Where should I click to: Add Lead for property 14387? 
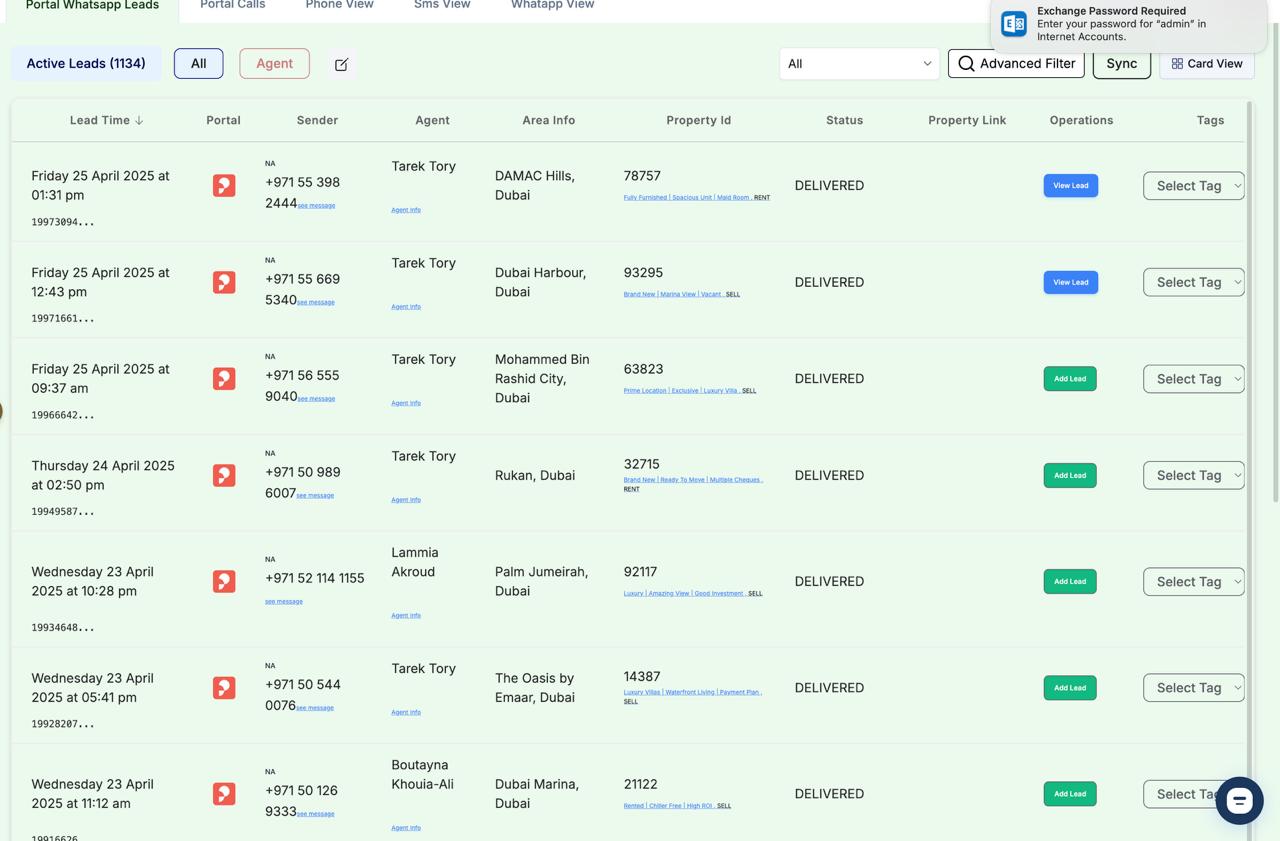coord(1070,688)
